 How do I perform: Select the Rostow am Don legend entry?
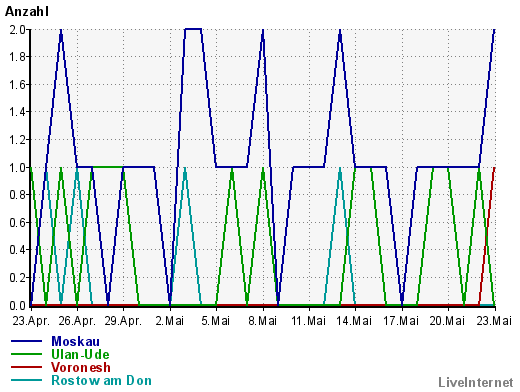tap(101, 380)
